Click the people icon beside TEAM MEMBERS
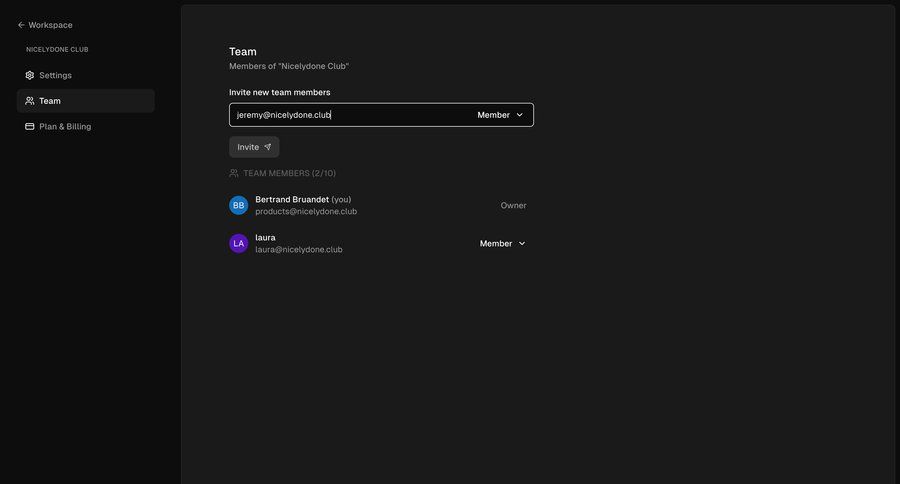900x484 pixels. click(x=234, y=173)
